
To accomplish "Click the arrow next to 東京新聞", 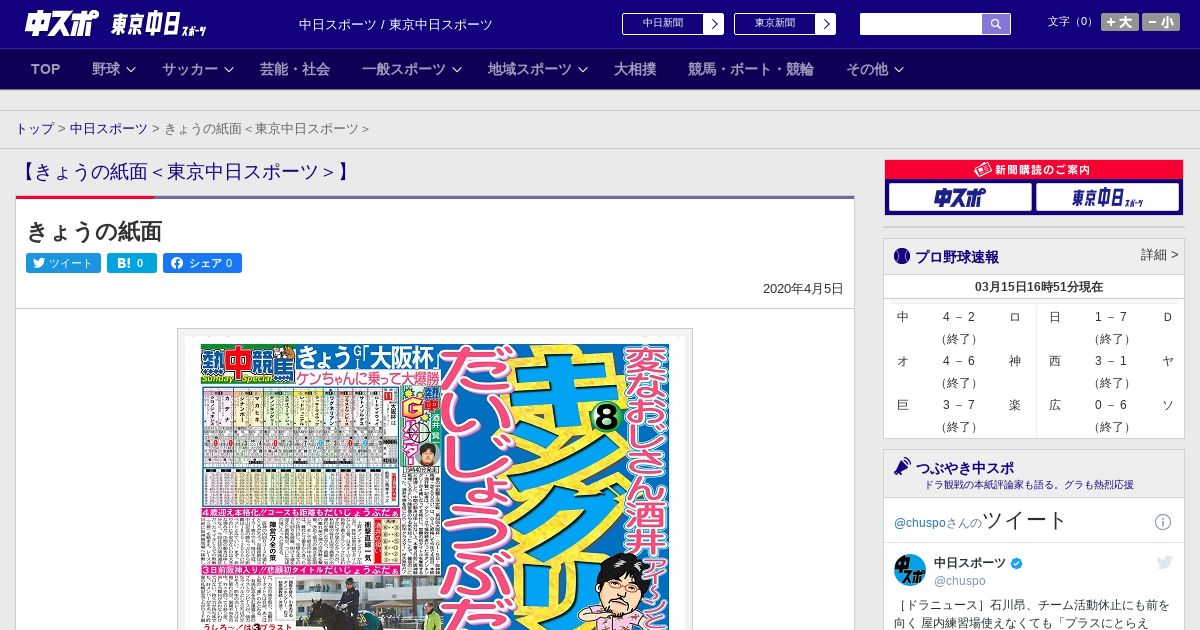I will pyautogui.click(x=826, y=24).
